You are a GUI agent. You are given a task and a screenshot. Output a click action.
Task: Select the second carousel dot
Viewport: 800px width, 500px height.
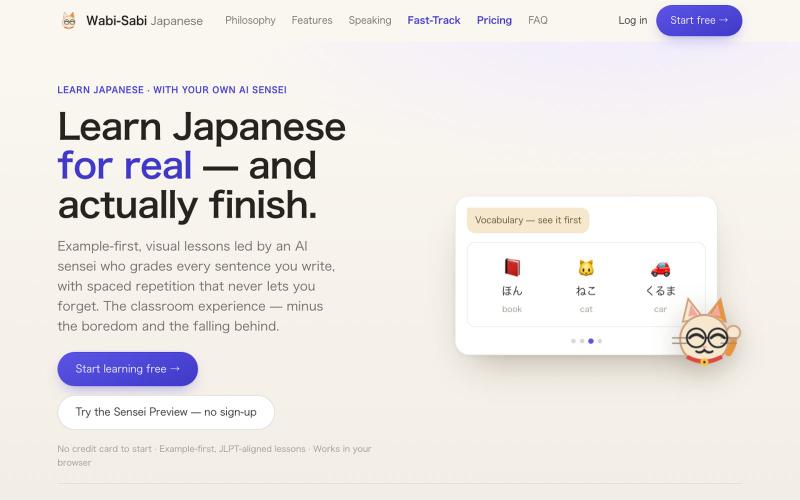pyautogui.click(x=582, y=341)
